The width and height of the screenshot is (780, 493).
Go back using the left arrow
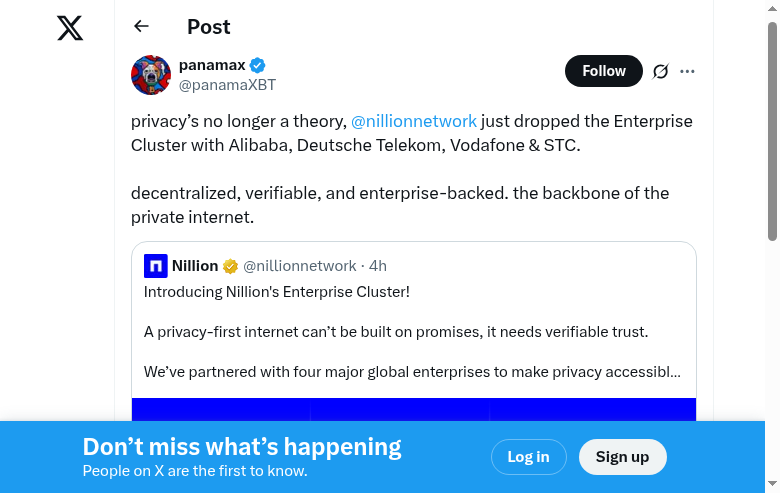pyautogui.click(x=141, y=27)
